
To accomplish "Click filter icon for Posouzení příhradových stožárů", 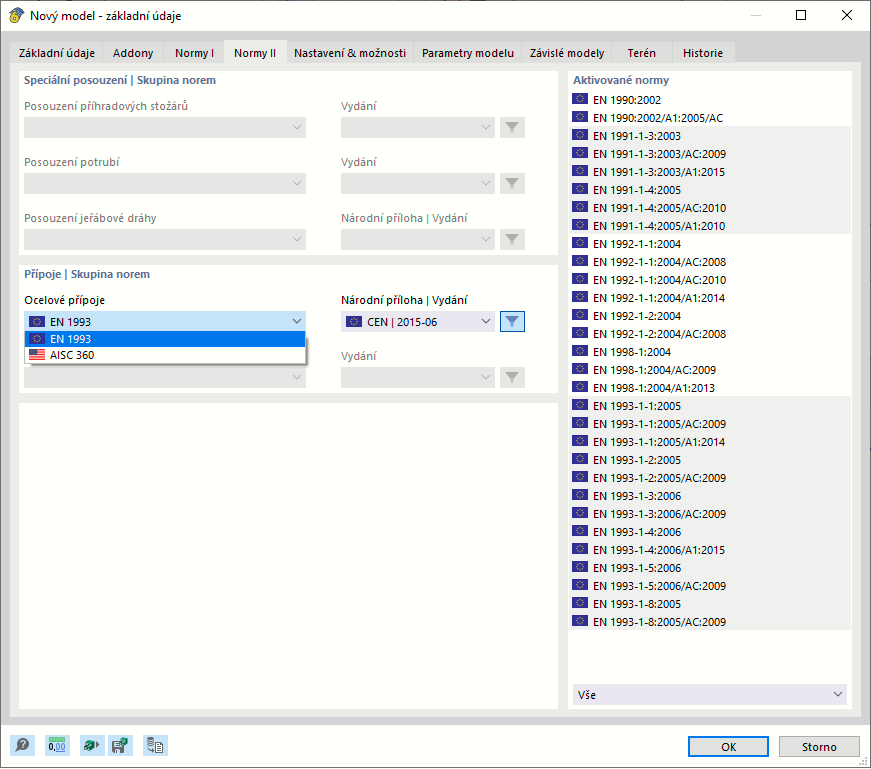I will pos(512,127).
